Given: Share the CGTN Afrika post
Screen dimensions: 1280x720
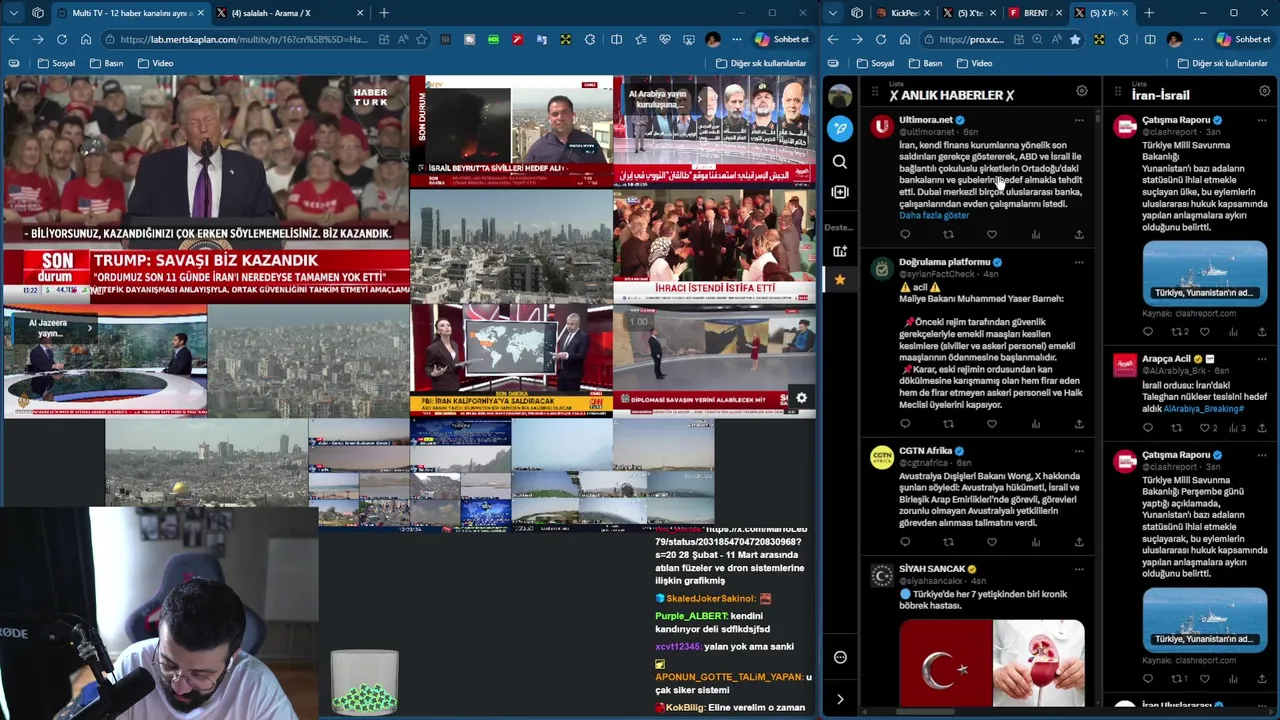Looking at the screenshot, I should click(x=1078, y=542).
